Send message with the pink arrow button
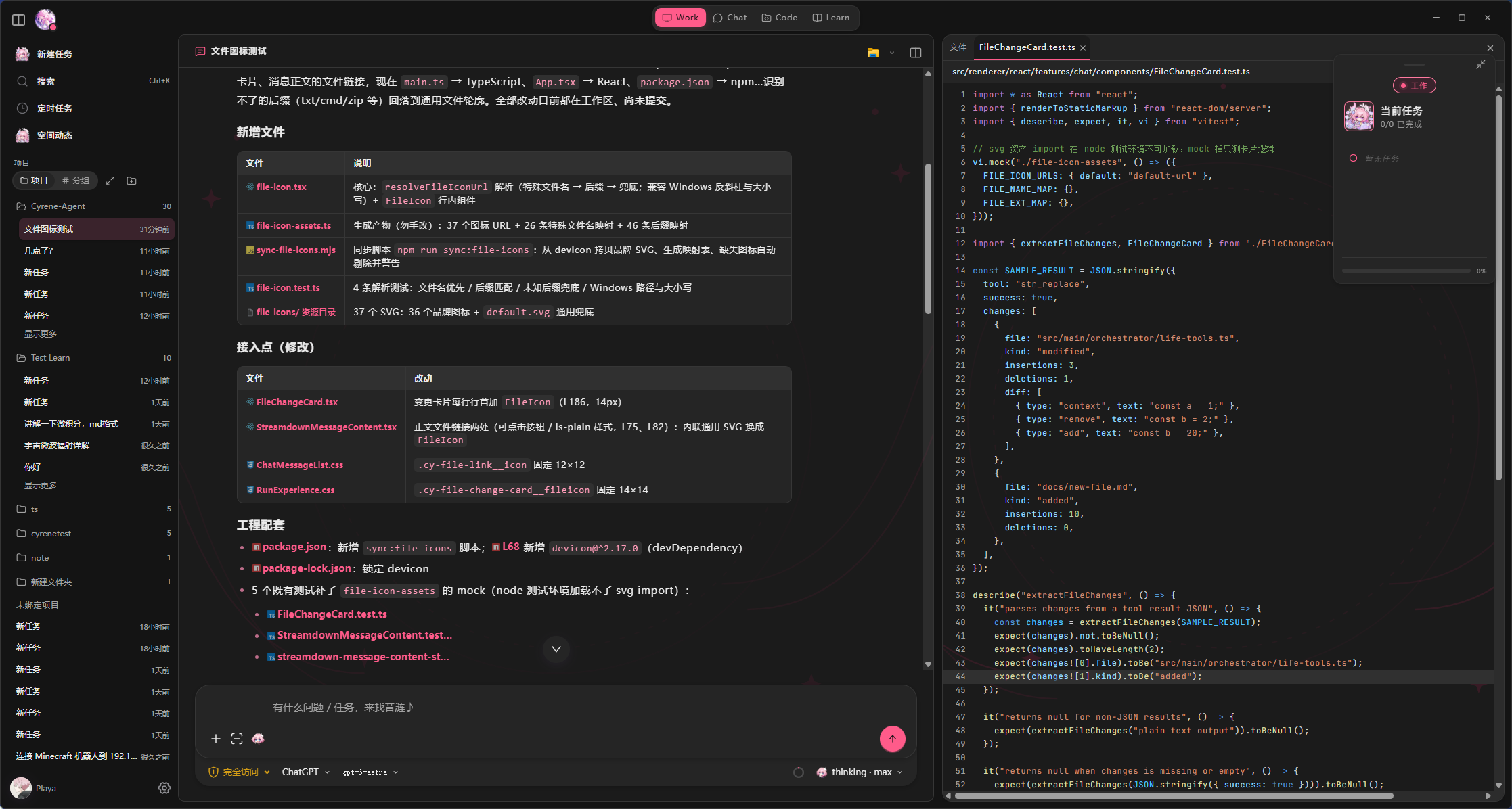This screenshot has width=1512, height=809. coord(893,739)
